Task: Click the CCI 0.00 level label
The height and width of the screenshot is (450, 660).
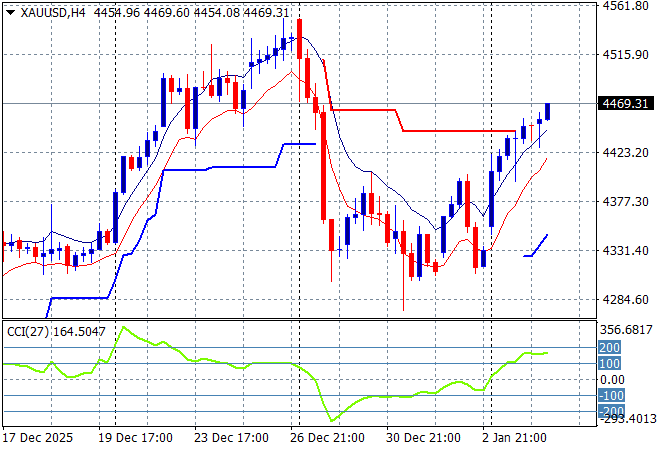Action: point(614,379)
